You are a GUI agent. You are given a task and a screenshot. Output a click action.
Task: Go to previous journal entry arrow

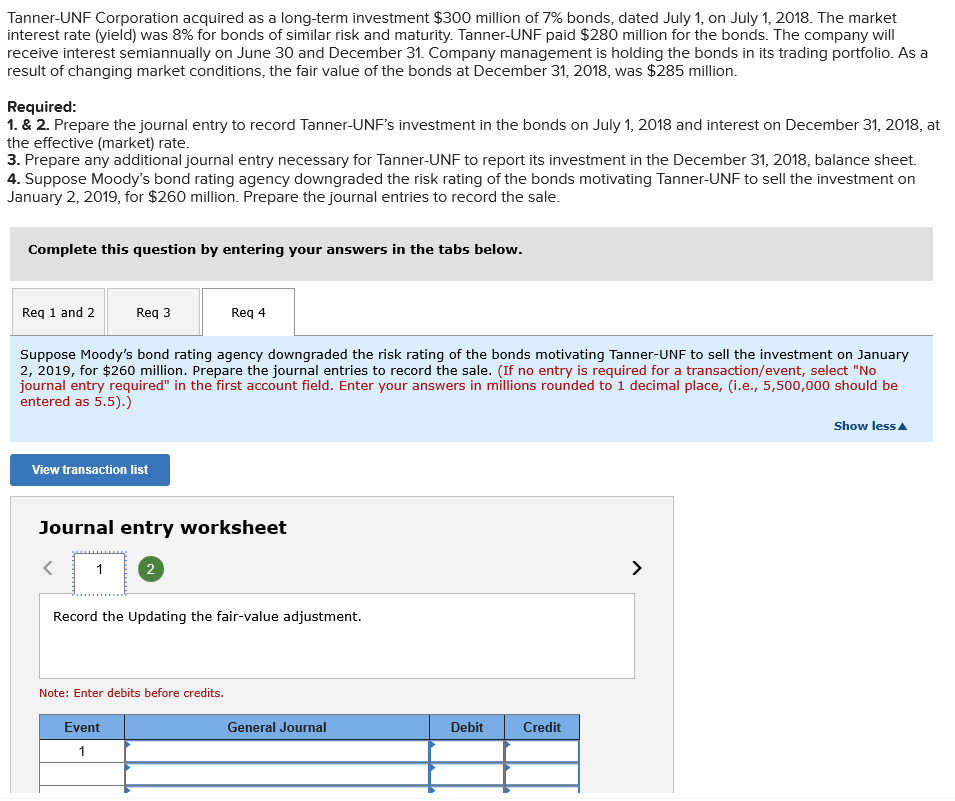[x=48, y=568]
